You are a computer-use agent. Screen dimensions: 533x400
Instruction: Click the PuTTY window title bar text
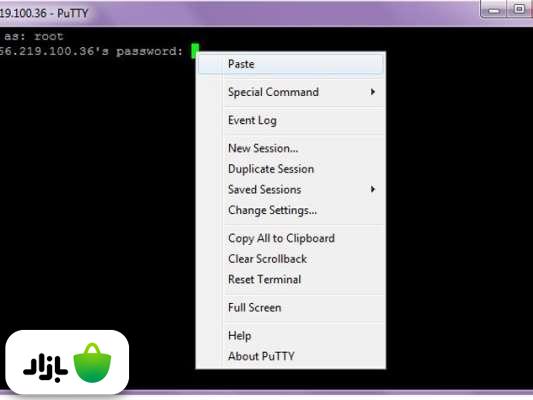pyautogui.click(x=44, y=13)
